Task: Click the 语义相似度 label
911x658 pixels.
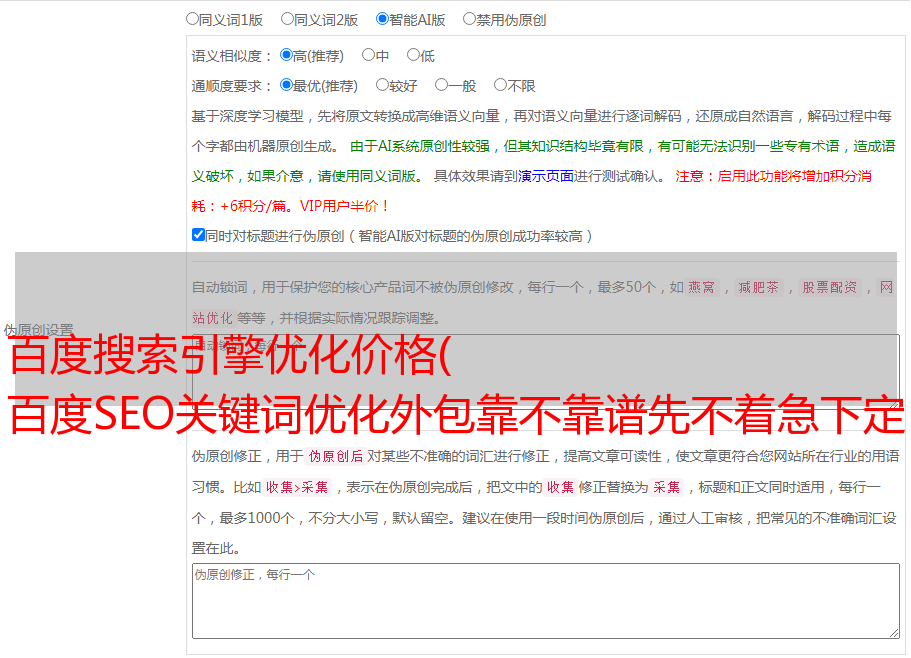Action: click(x=232, y=56)
